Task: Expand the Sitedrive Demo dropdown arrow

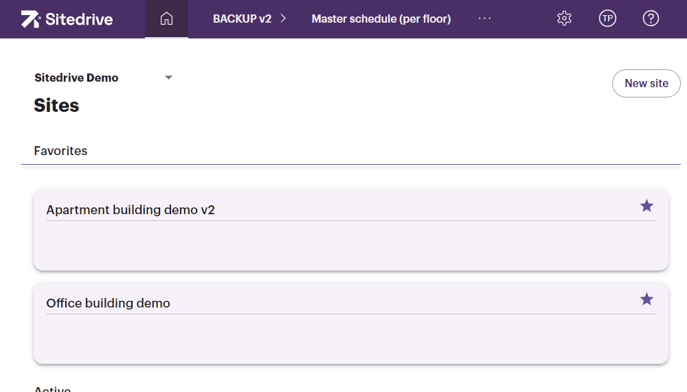Action: [x=168, y=78]
